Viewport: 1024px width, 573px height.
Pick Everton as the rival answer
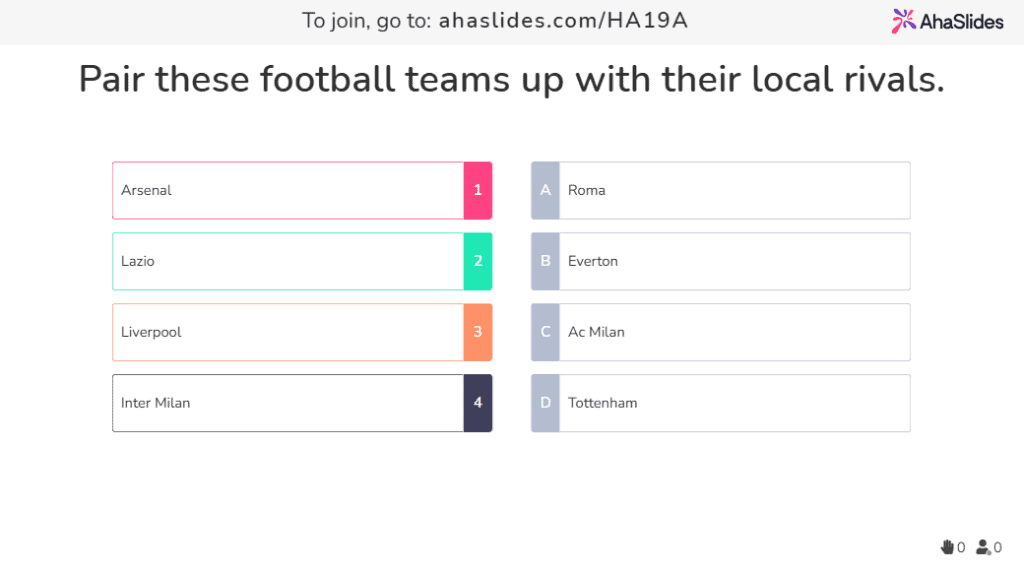pyautogui.click(x=734, y=261)
